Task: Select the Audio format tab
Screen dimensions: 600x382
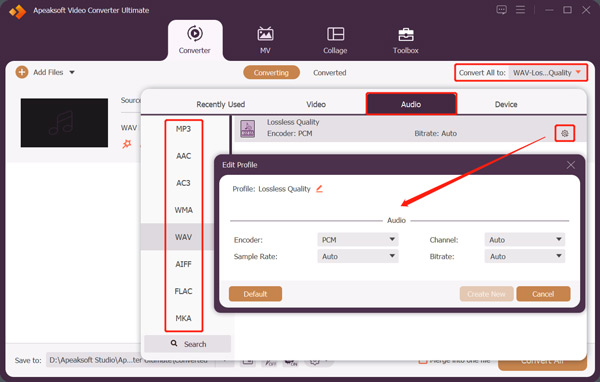Action: tap(411, 104)
